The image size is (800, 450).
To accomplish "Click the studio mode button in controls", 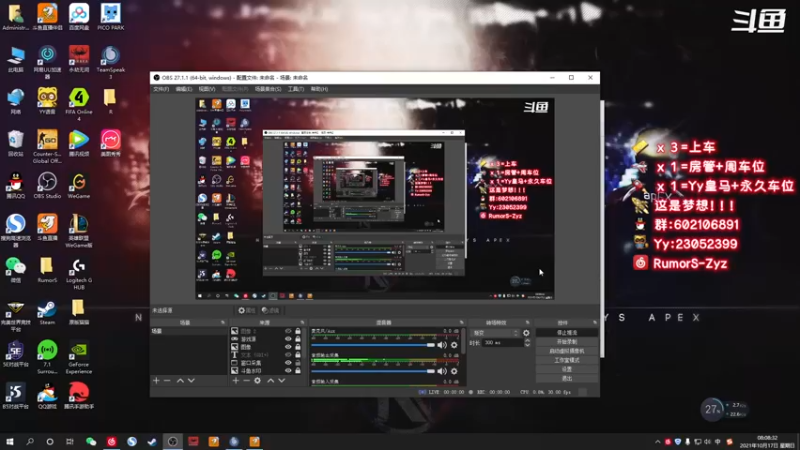I will (x=567, y=360).
